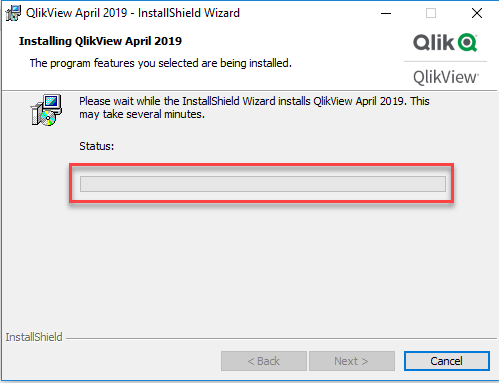Click the dark Qlik wordmark letters
This screenshot has height=383, width=499.
tap(434, 42)
